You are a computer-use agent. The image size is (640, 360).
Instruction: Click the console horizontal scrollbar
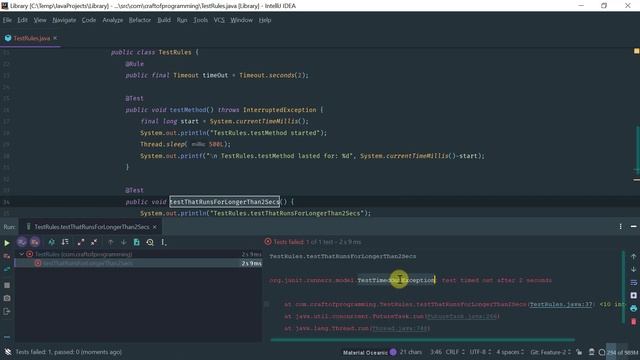(422, 340)
